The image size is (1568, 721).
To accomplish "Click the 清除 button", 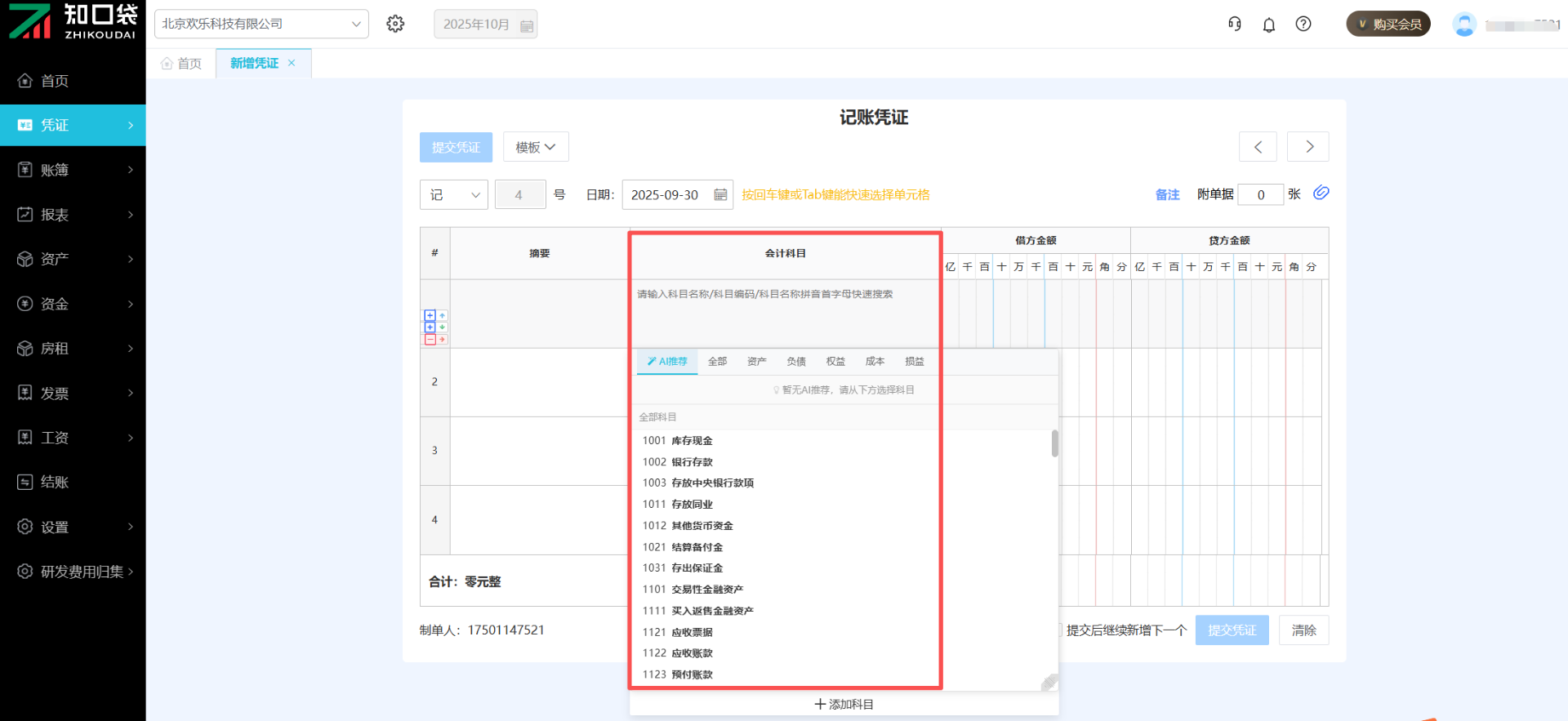I will coord(1303,630).
